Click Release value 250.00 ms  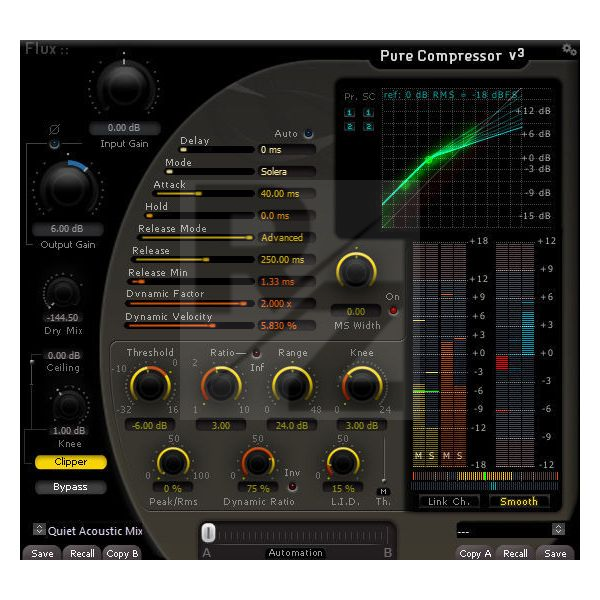[x=286, y=260]
